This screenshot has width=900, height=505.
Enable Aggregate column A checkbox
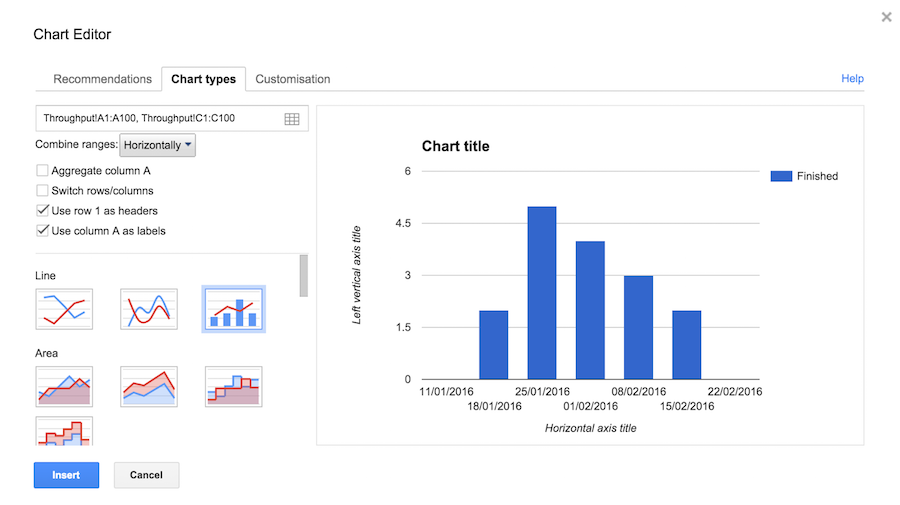pyautogui.click(x=42, y=170)
